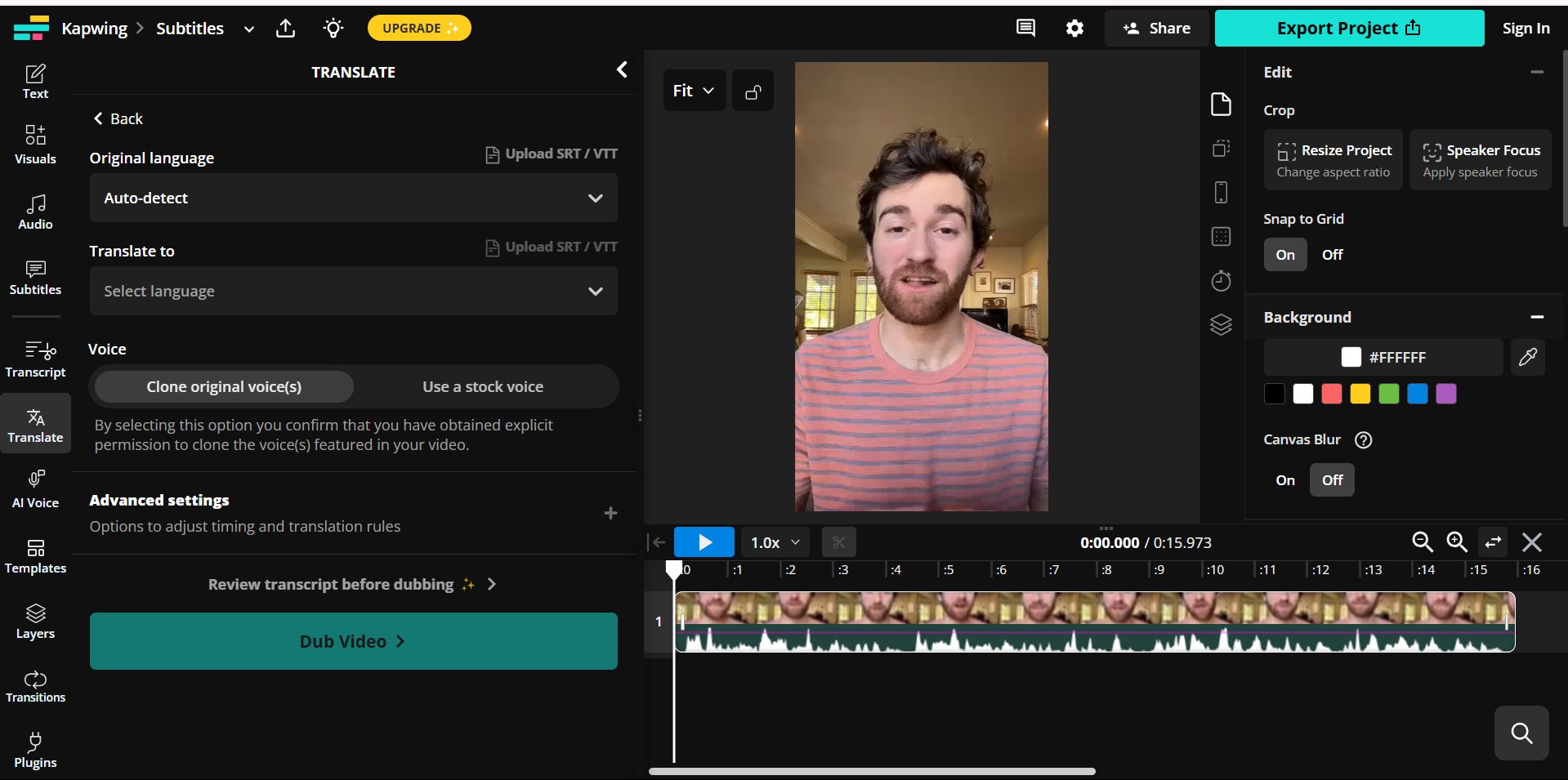Open the Templates panel
This screenshot has height=780, width=1568.
34,555
